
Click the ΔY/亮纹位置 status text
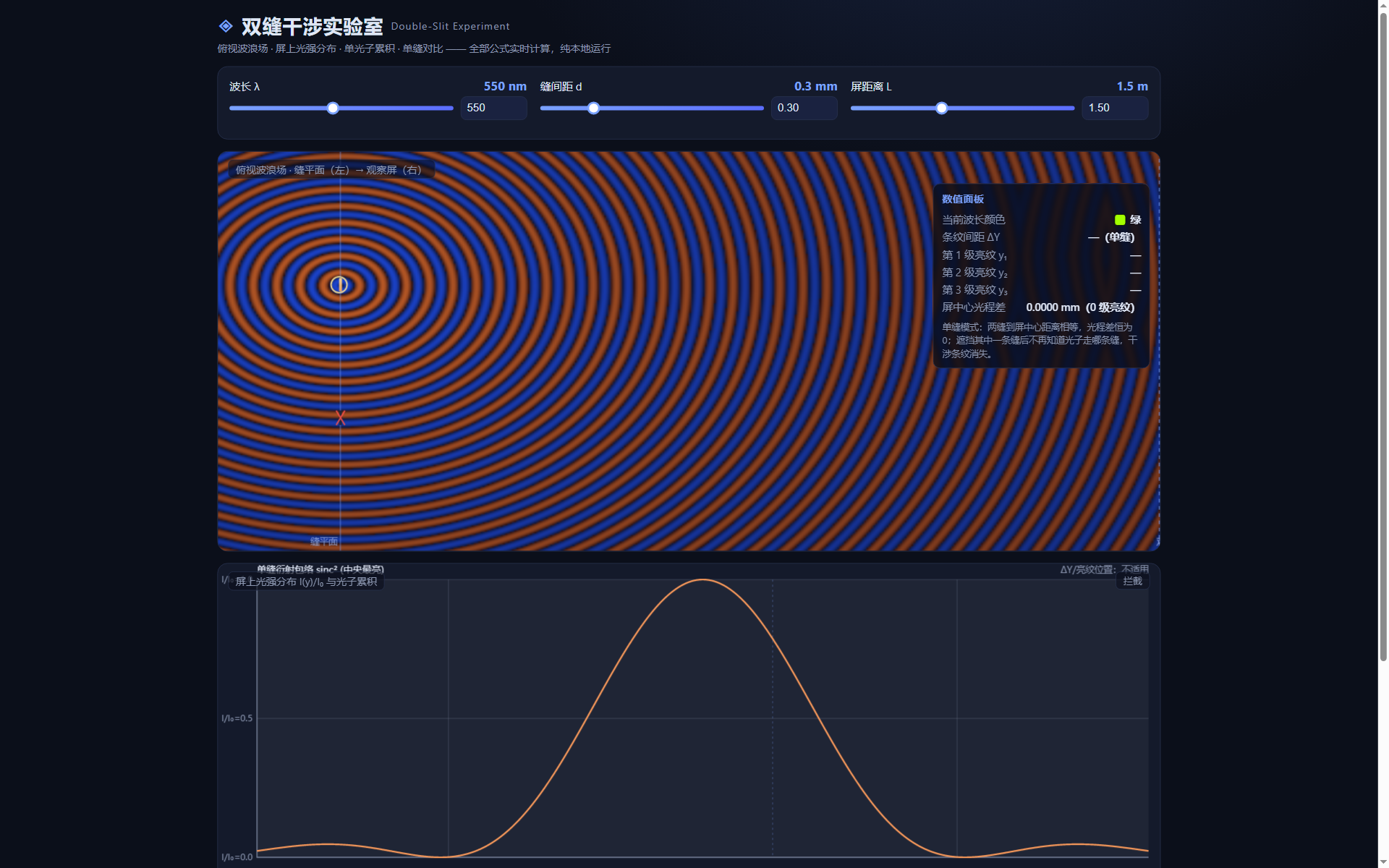[1104, 569]
